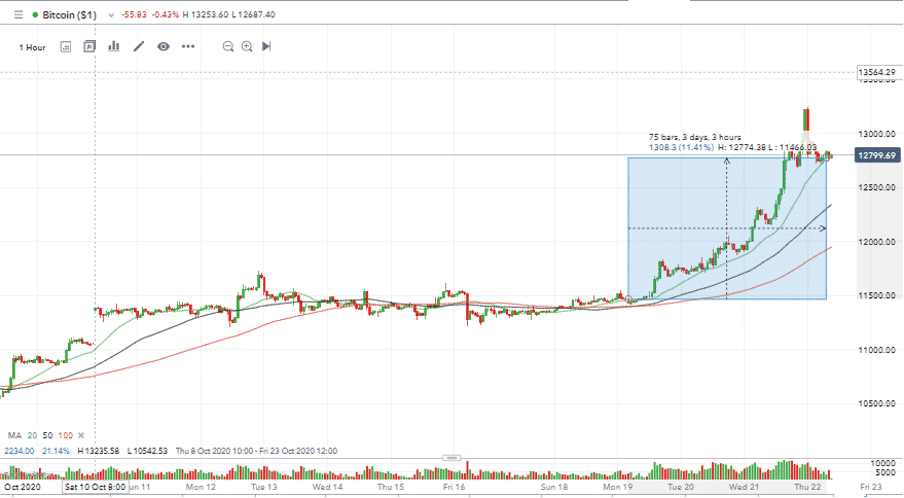Click the Sat 10 Oct 8:00 crosshair label
Viewport: 904px width, 498px height.
(95, 487)
